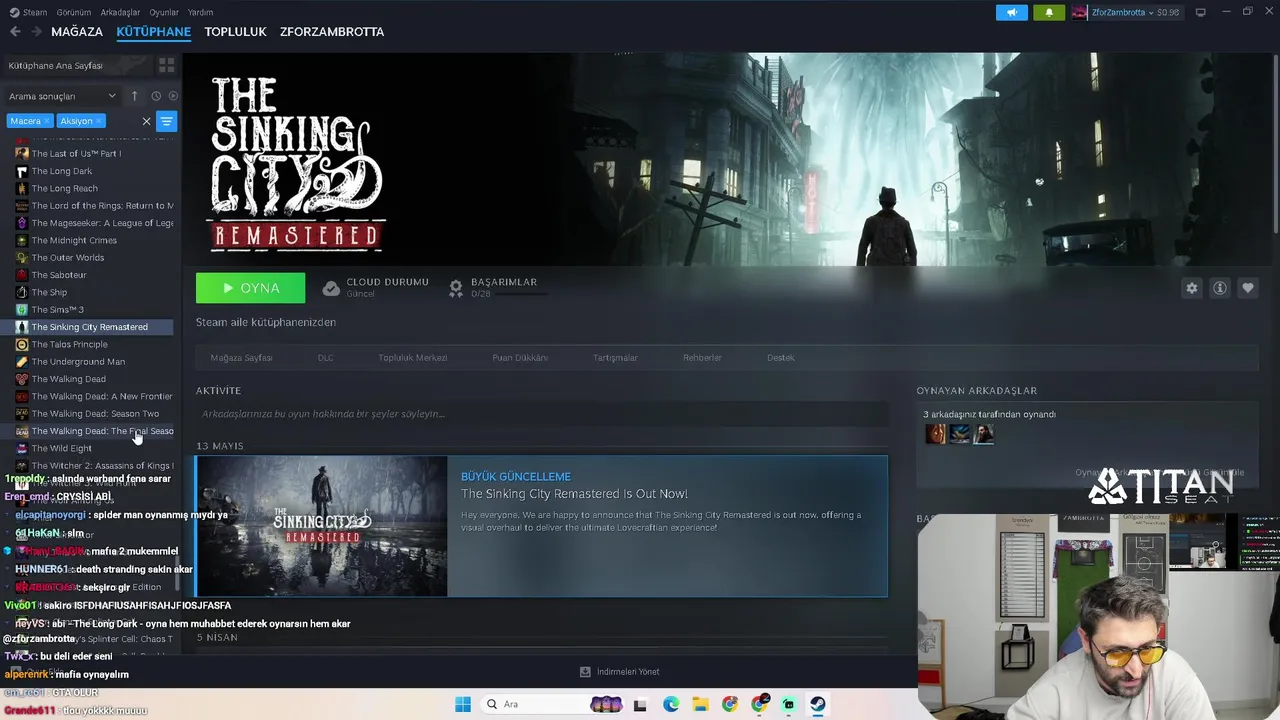Open Microsoft Edge from taskbar

pyautogui.click(x=671, y=704)
